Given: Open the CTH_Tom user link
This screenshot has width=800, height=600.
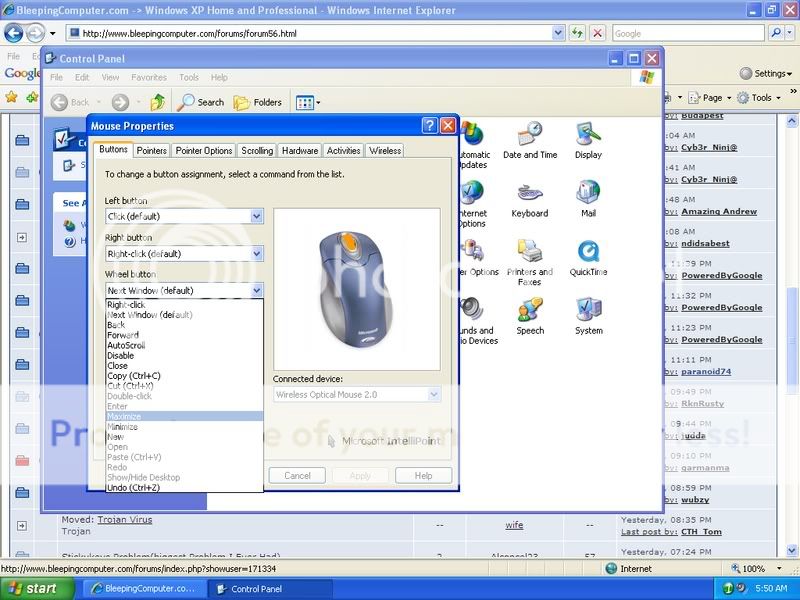Looking at the screenshot, I should coord(701,532).
